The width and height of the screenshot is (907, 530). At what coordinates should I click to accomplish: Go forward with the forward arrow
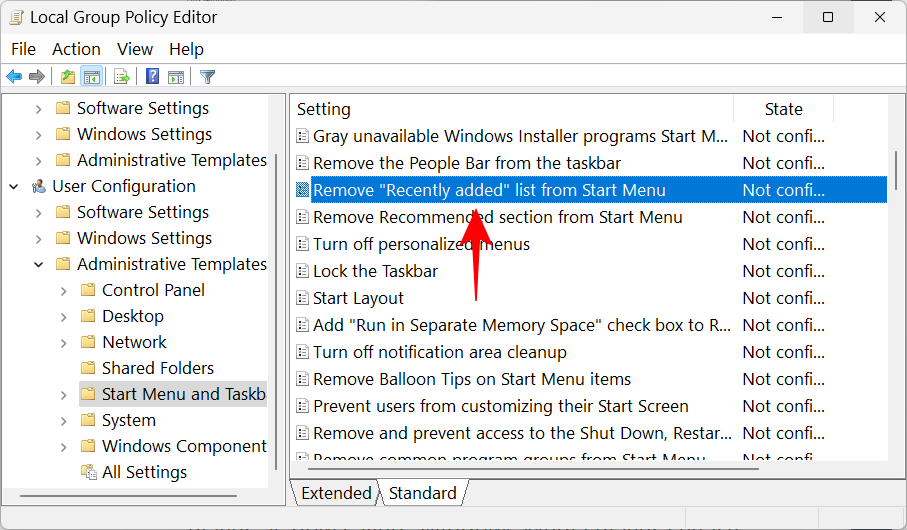point(37,76)
